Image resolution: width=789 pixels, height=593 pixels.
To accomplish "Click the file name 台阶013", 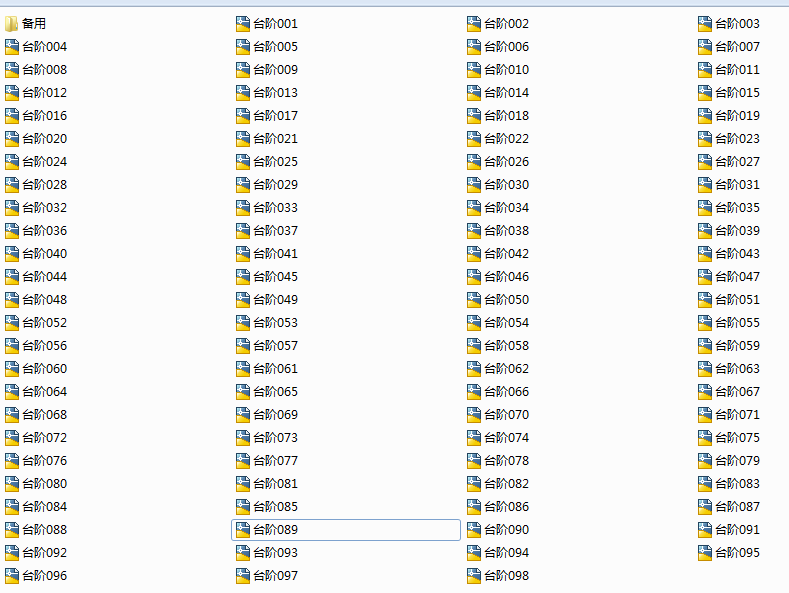I will point(275,93).
